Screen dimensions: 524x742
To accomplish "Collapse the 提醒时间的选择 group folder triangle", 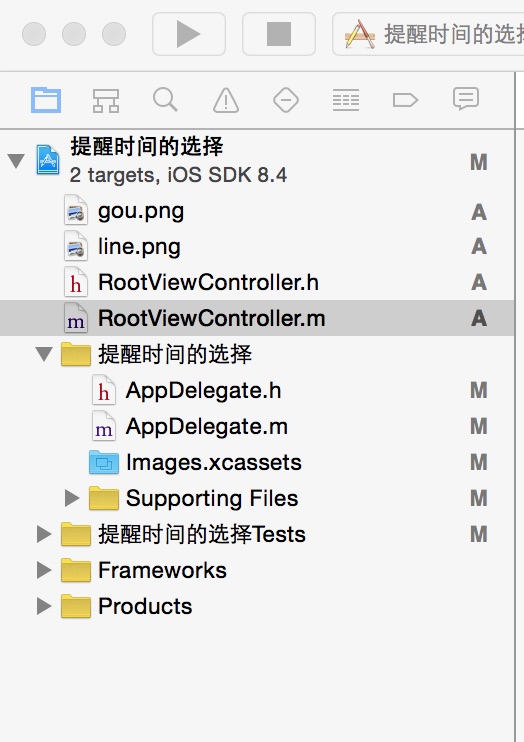I will 44,354.
